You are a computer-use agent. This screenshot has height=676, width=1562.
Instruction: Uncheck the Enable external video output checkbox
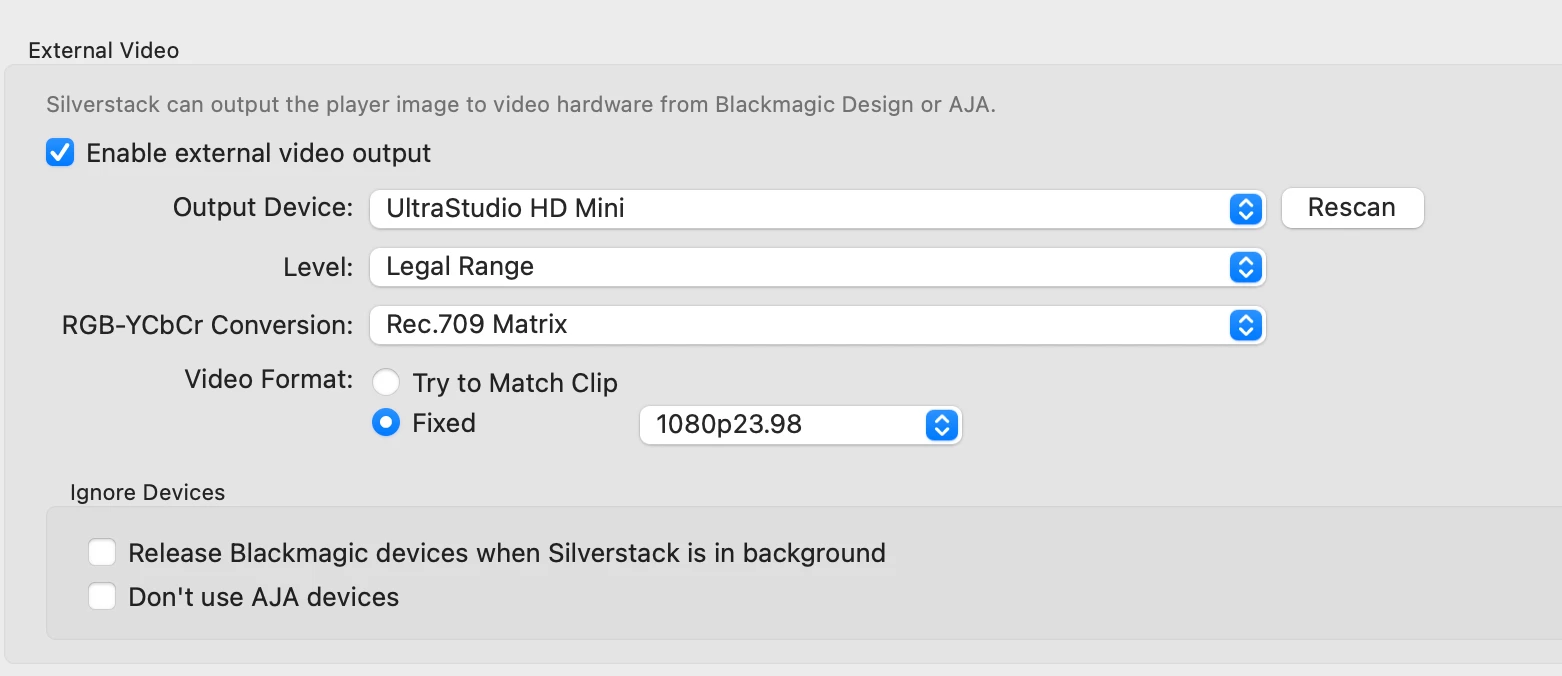61,153
